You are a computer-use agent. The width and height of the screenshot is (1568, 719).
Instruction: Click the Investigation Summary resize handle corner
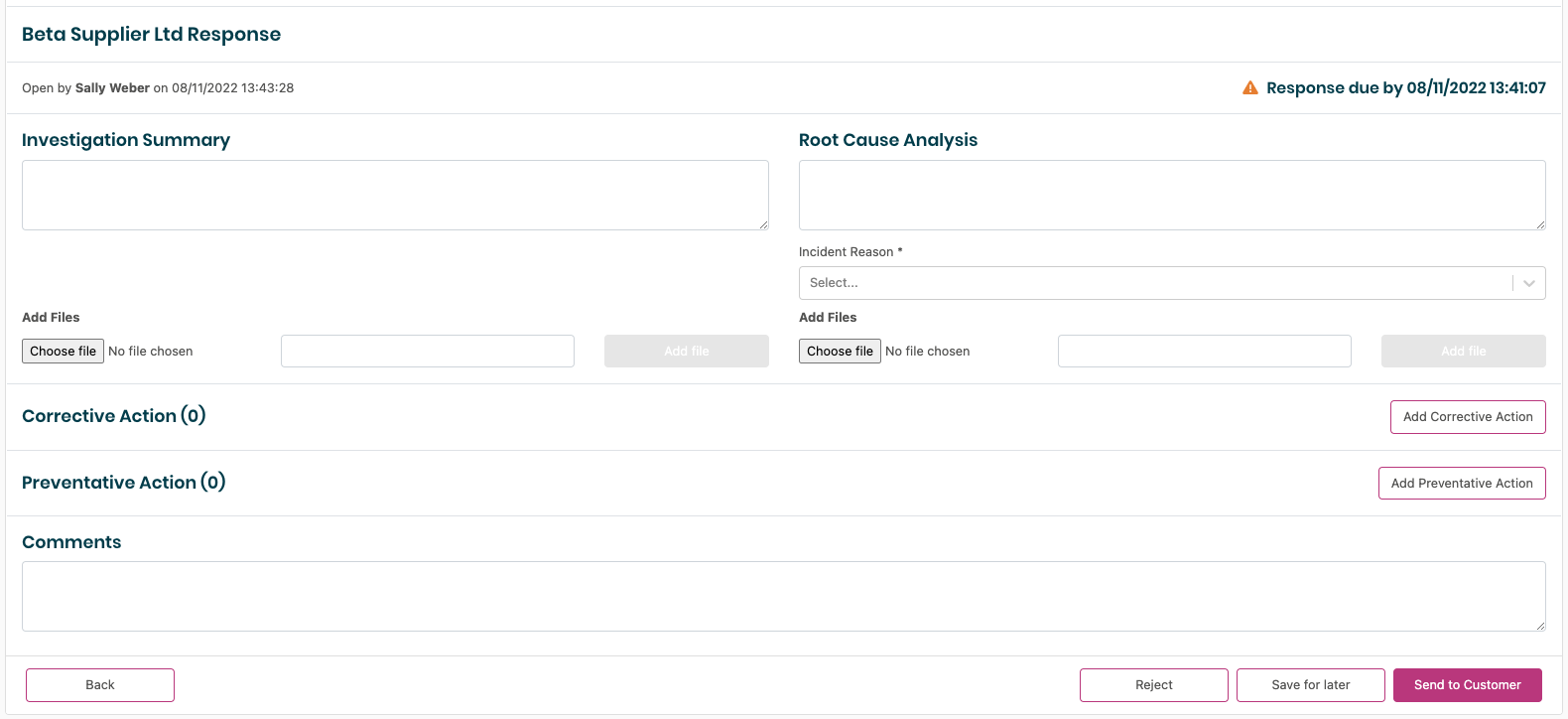coord(763,224)
